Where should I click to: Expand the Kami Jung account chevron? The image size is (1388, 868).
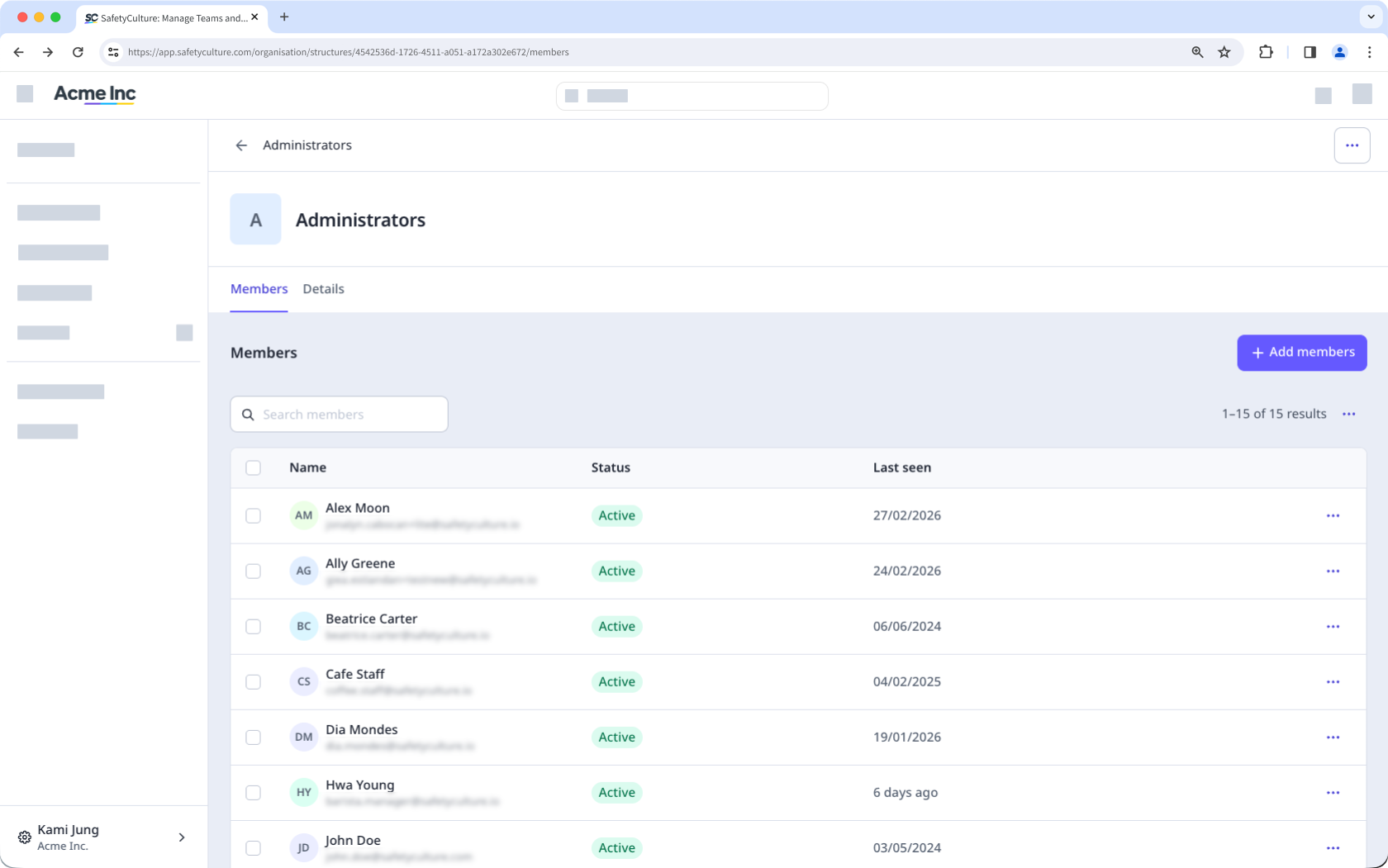[182, 837]
